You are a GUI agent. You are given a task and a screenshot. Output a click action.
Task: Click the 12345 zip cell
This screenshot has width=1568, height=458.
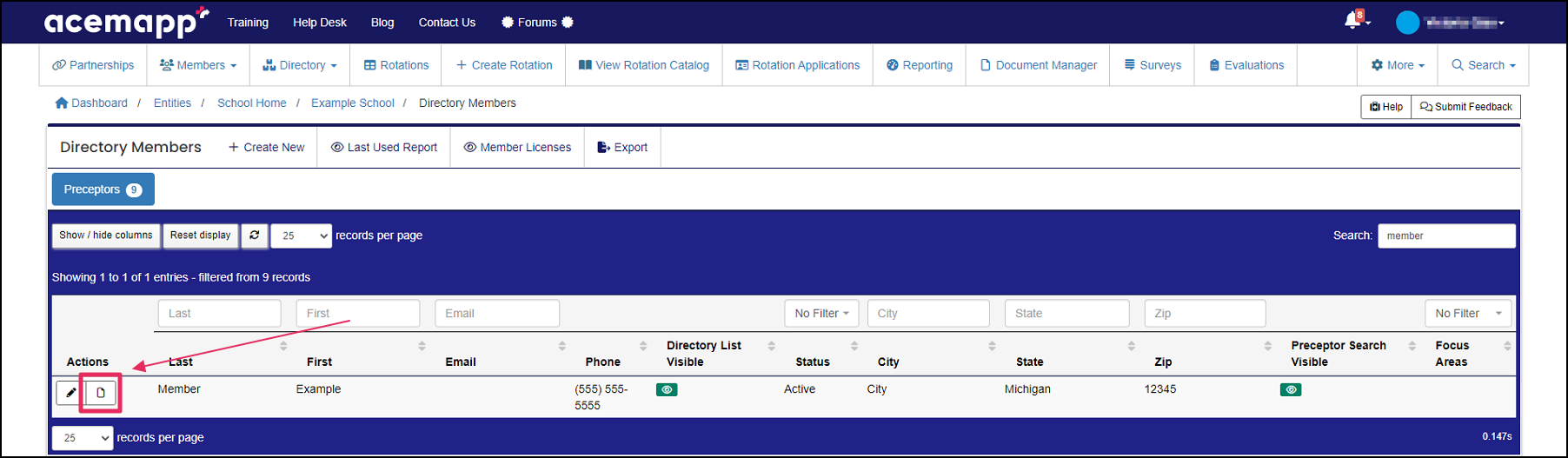pyautogui.click(x=1160, y=389)
